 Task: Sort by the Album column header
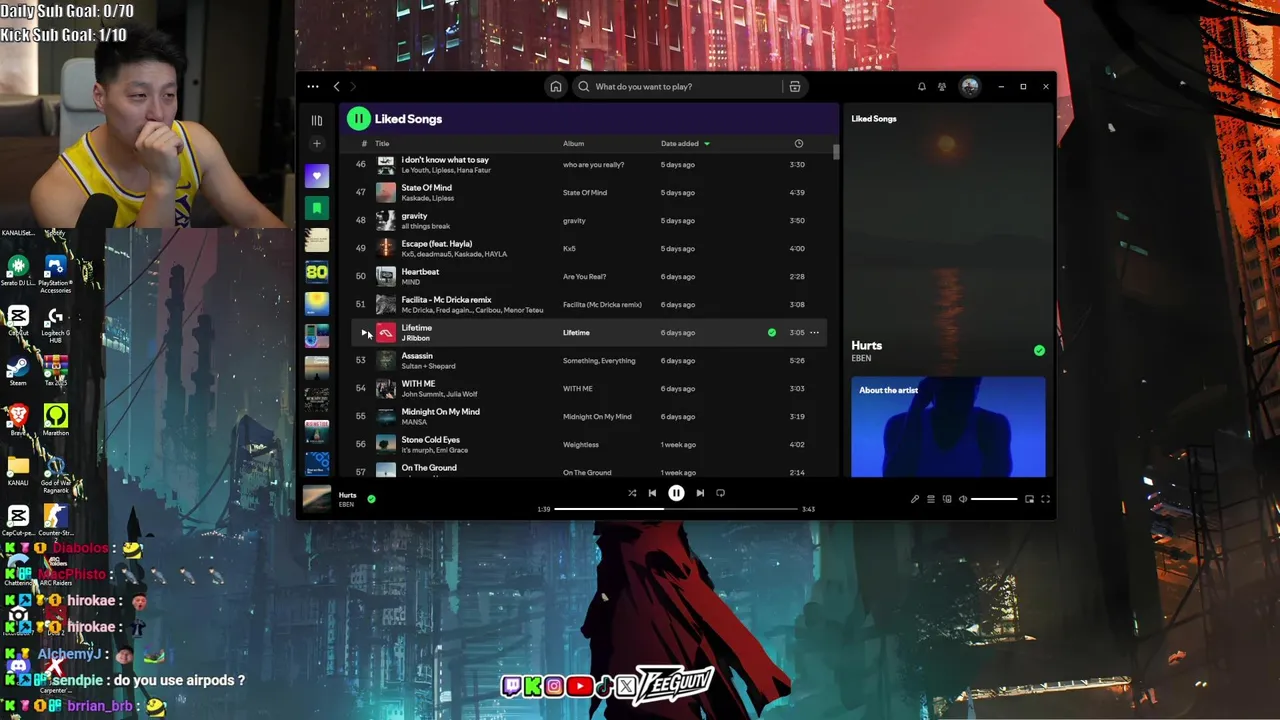(x=573, y=143)
